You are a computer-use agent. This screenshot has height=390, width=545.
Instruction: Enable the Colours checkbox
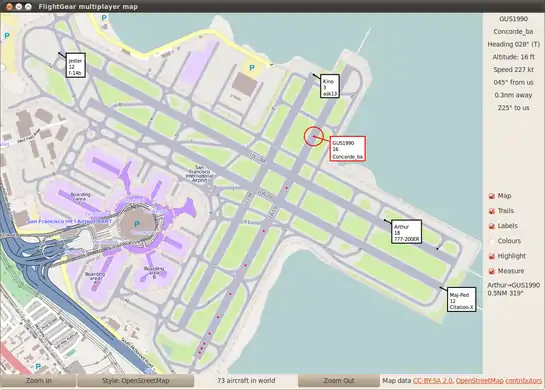(x=492, y=241)
